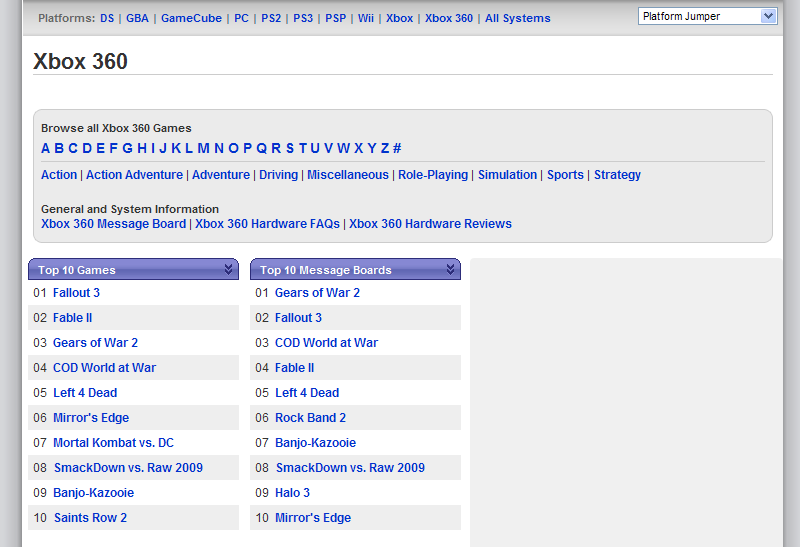Image resolution: width=800 pixels, height=547 pixels.
Task: Open Mirror's Edge message board
Action: 313,518
